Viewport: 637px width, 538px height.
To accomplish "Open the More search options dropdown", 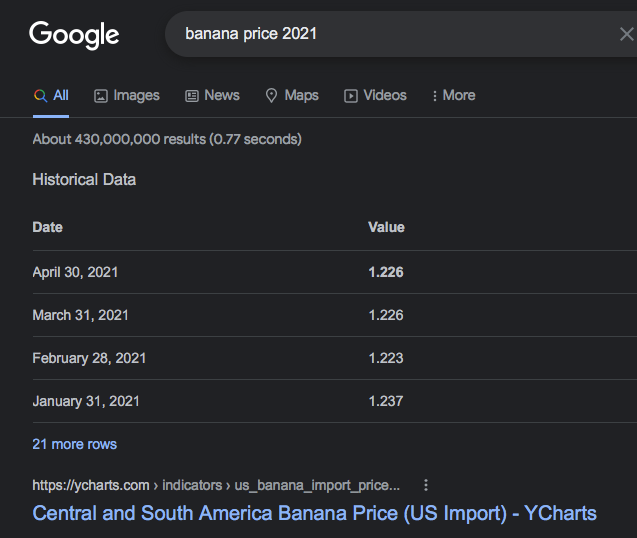I will [453, 96].
